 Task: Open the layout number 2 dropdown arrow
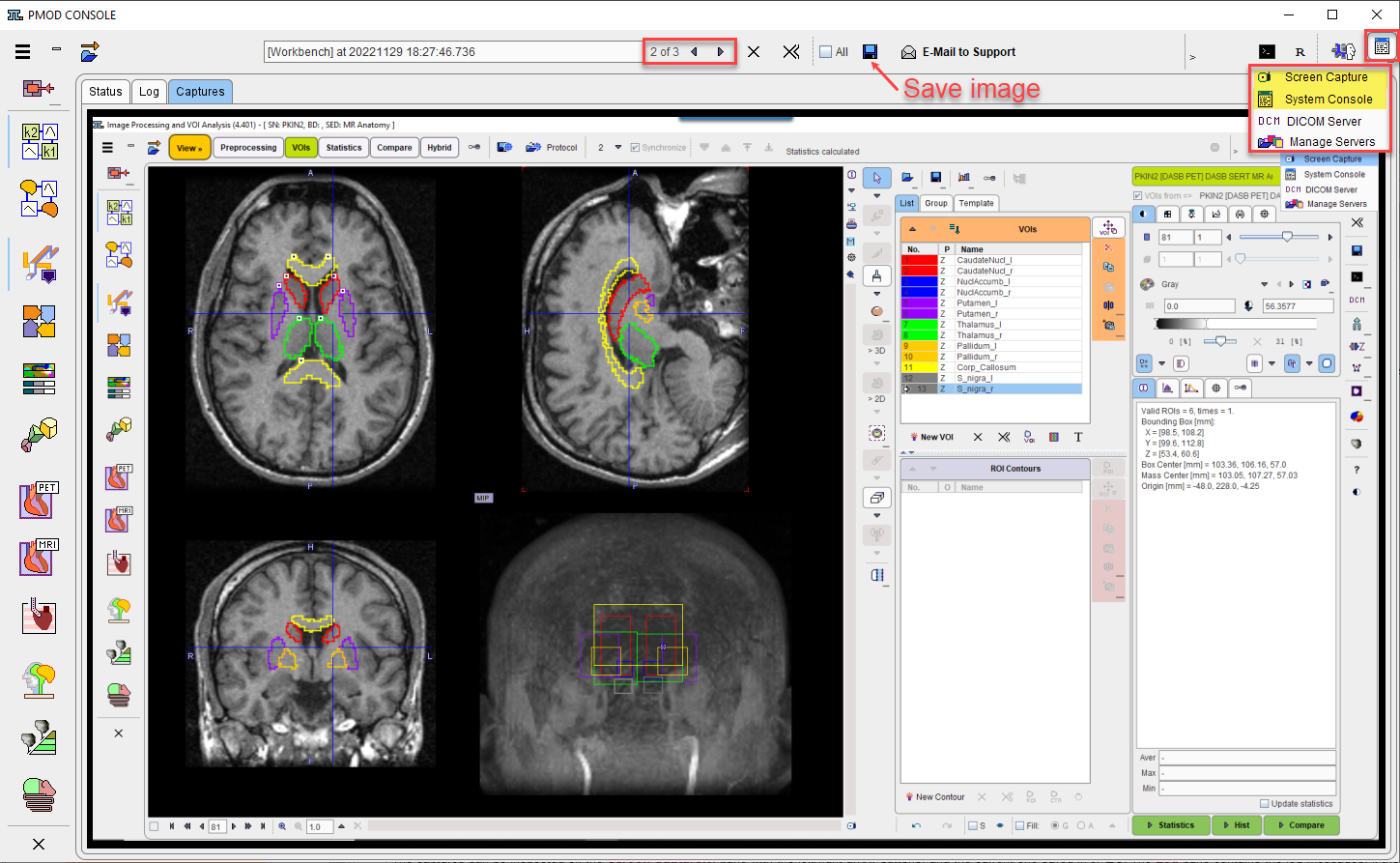[x=618, y=148]
